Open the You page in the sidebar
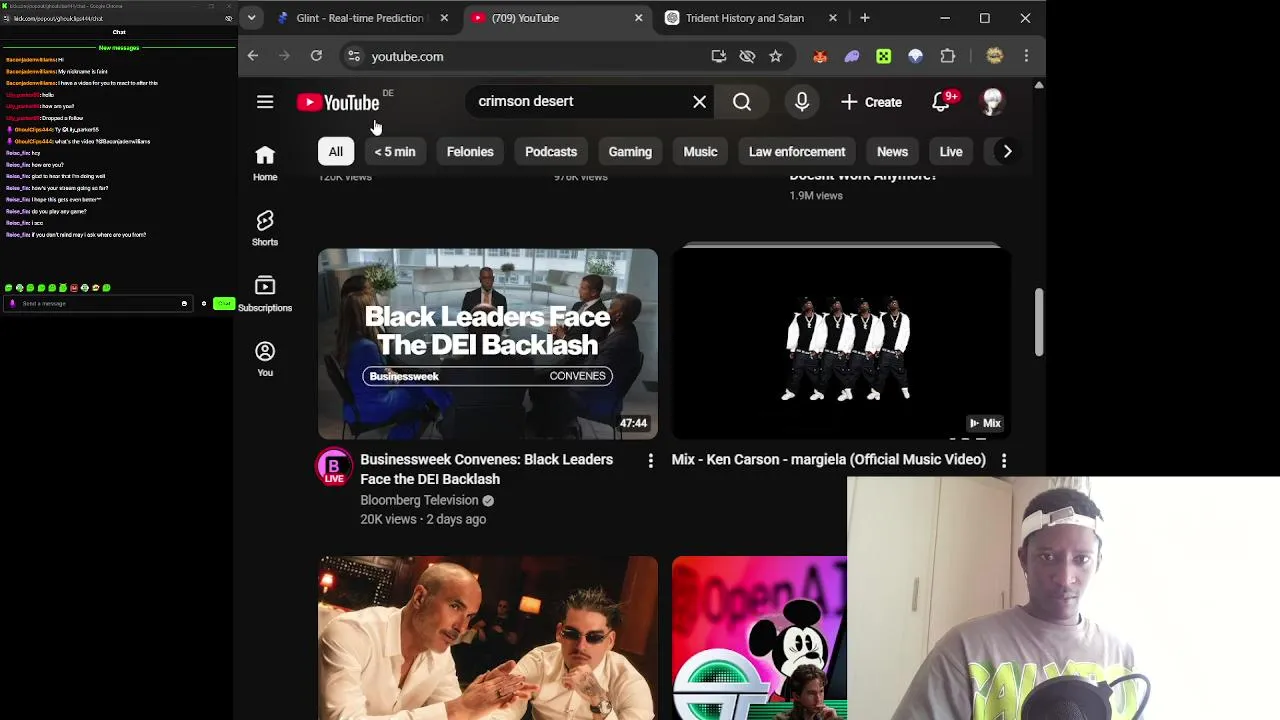Screen dimensions: 1280x720 (x=265, y=359)
